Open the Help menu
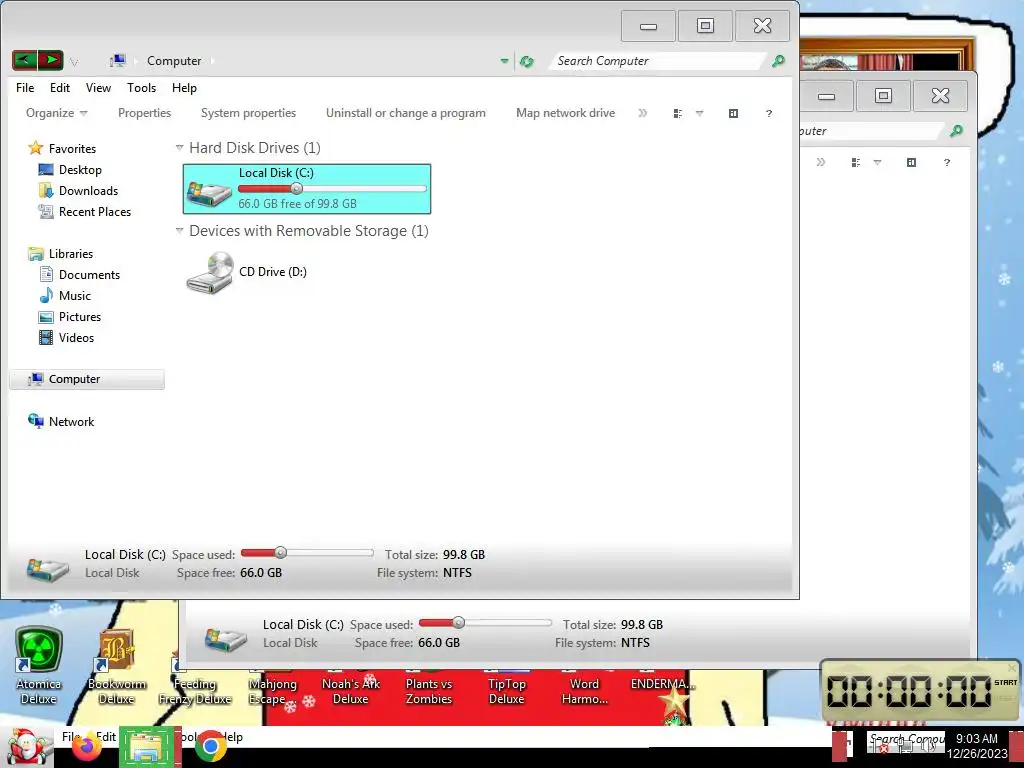 pos(184,88)
